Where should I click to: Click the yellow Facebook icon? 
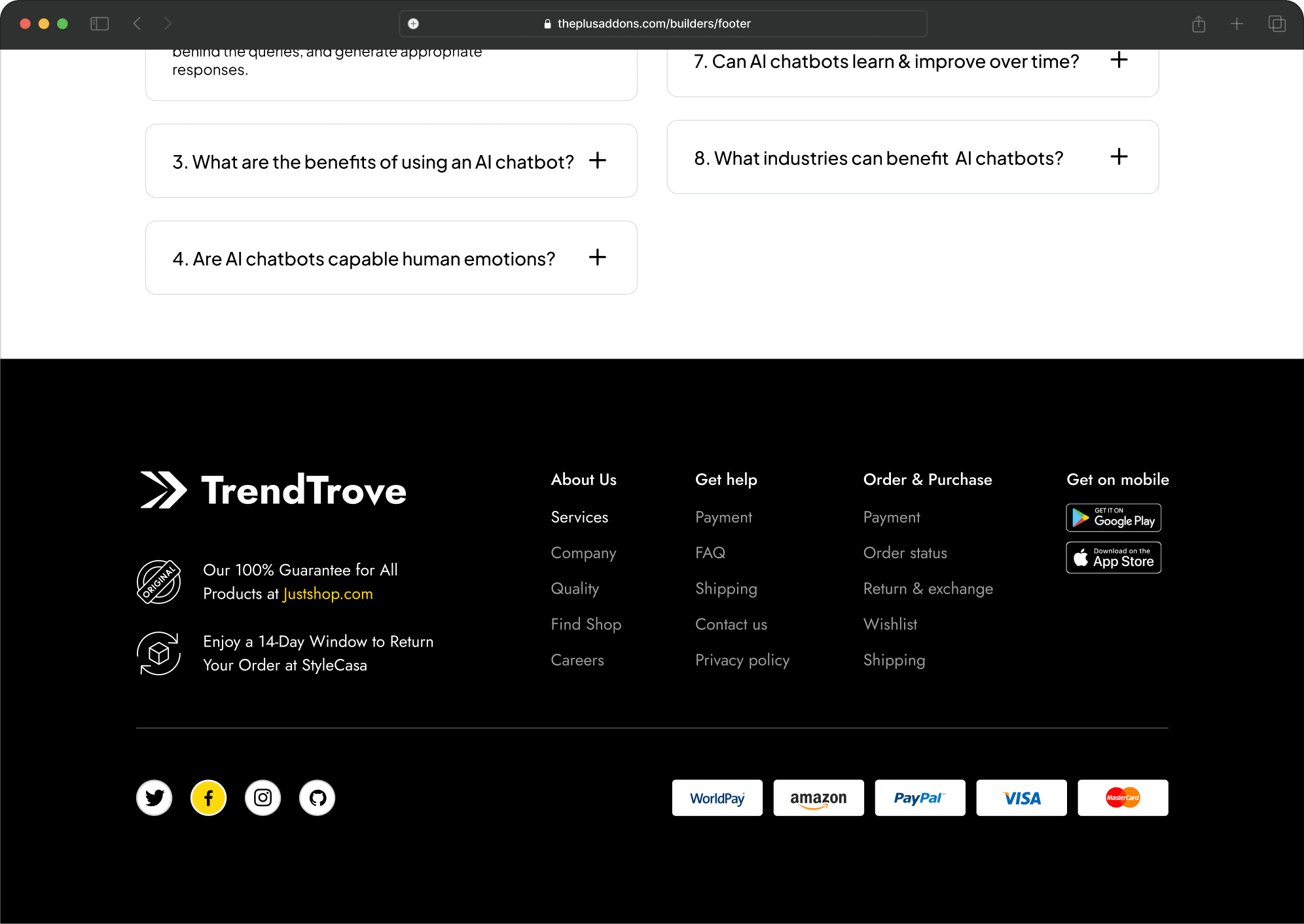click(208, 798)
